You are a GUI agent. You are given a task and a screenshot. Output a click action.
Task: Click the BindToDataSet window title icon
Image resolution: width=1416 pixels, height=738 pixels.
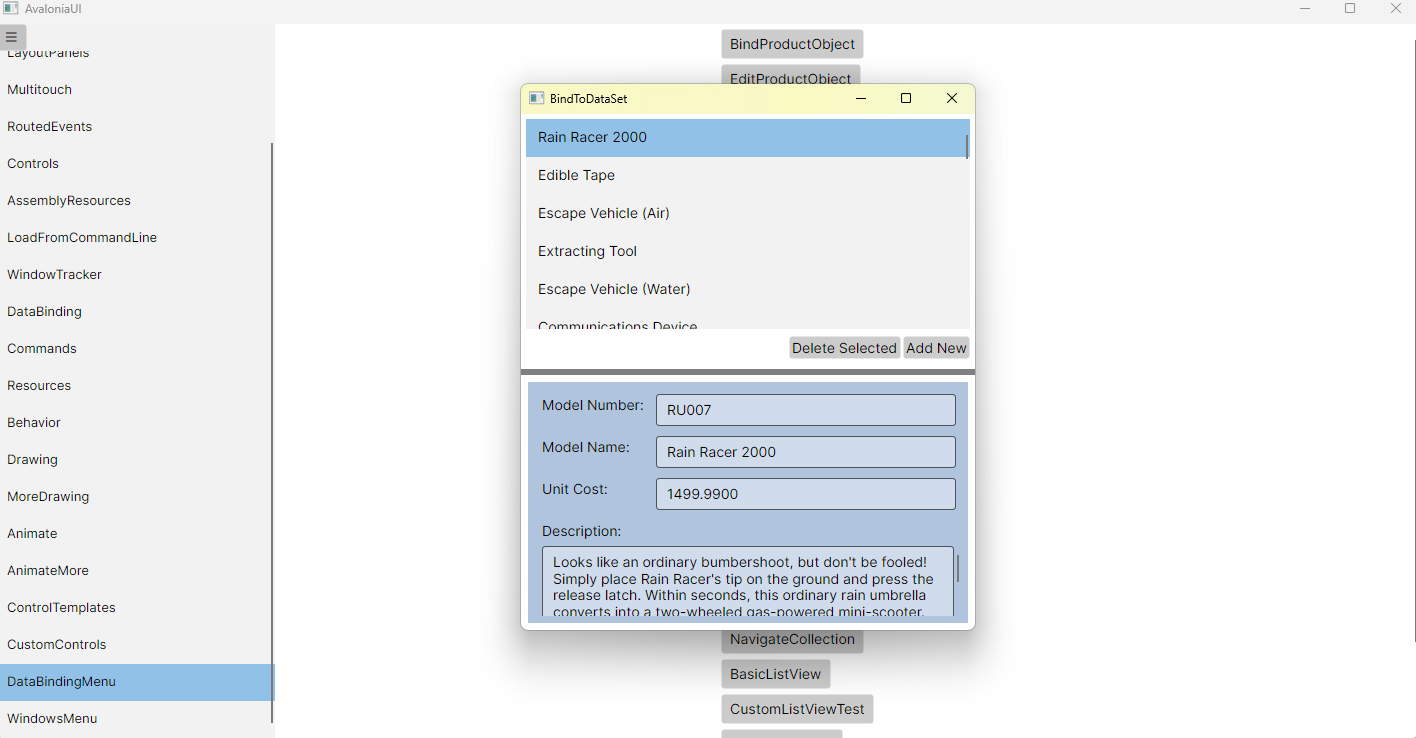pos(536,98)
